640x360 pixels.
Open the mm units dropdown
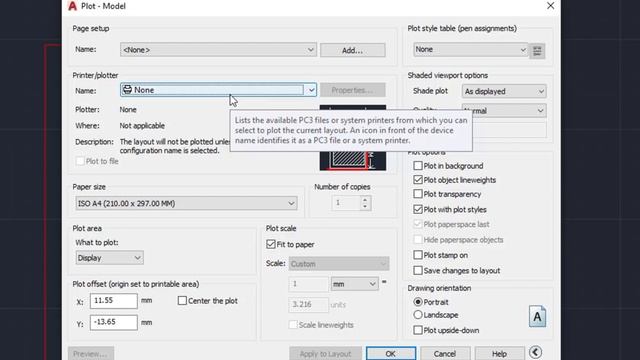pos(354,284)
